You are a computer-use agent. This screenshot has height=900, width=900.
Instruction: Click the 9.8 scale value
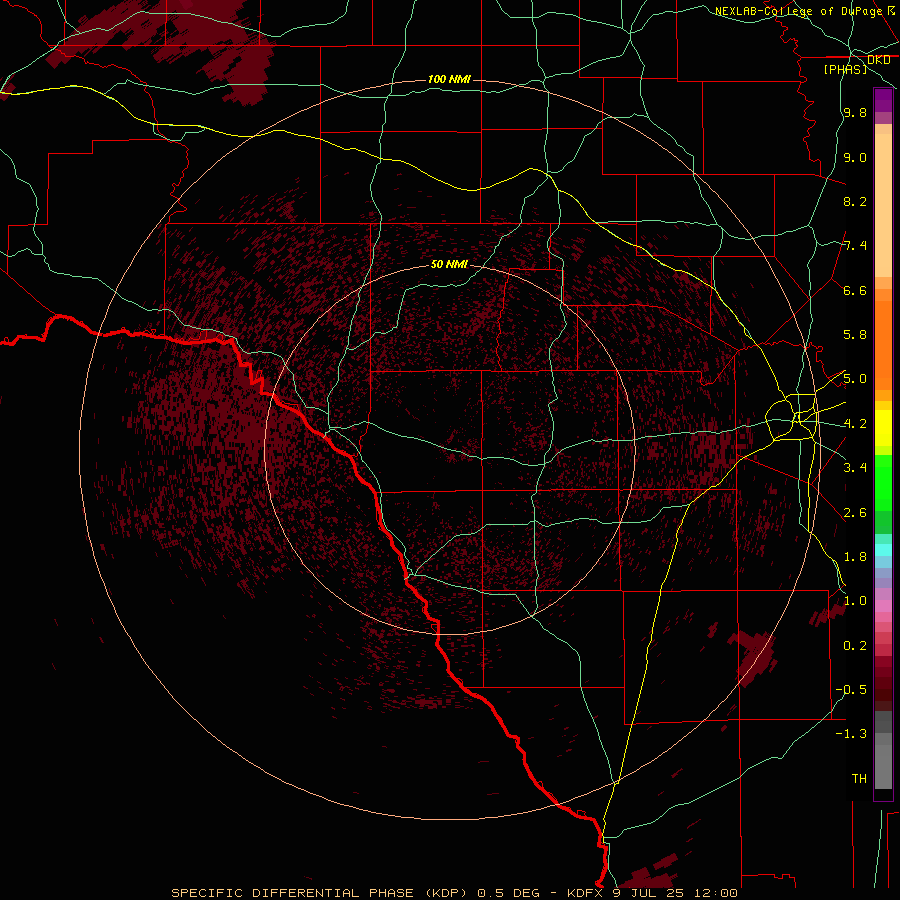pos(855,112)
